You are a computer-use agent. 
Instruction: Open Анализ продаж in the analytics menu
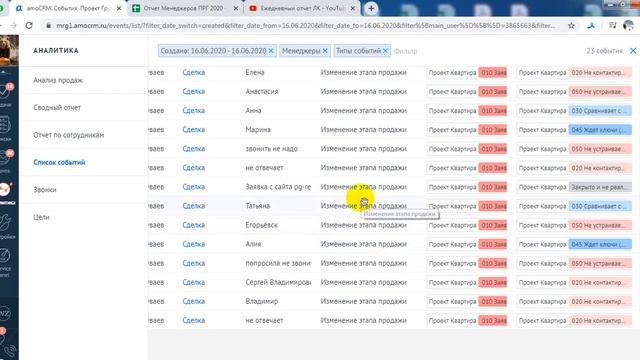(x=58, y=80)
